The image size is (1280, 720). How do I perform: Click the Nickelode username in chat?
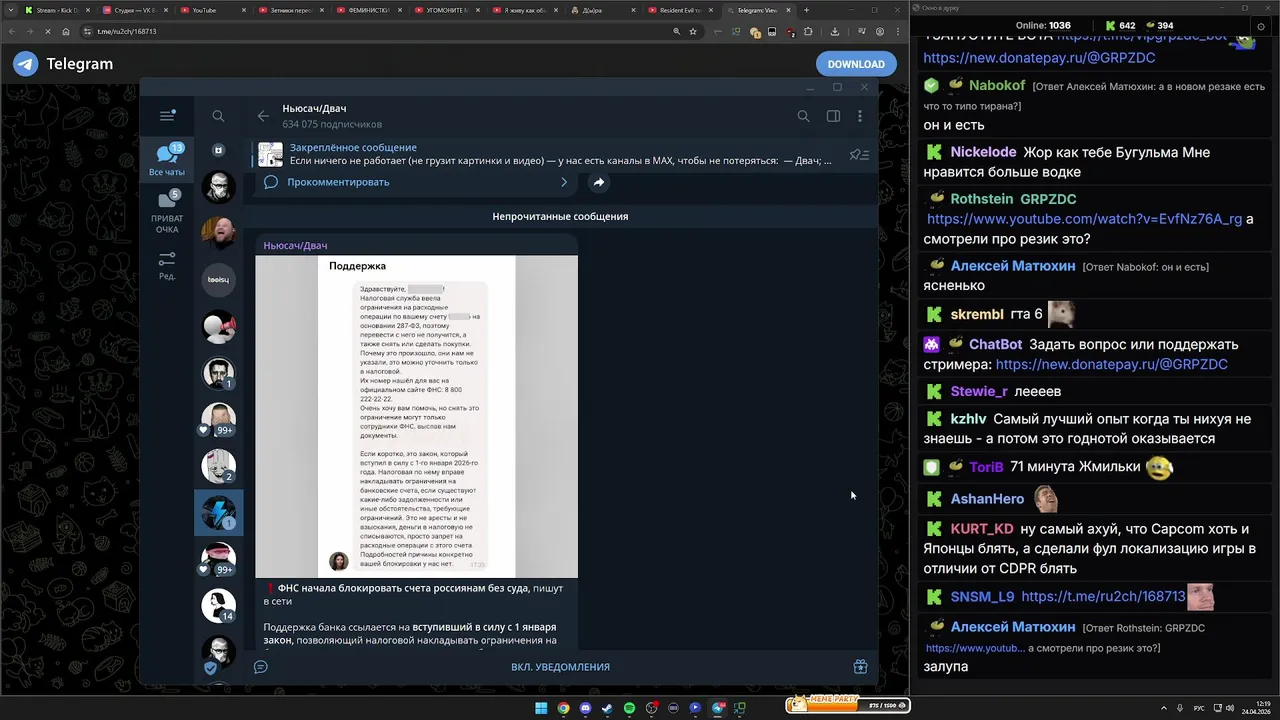(x=983, y=152)
